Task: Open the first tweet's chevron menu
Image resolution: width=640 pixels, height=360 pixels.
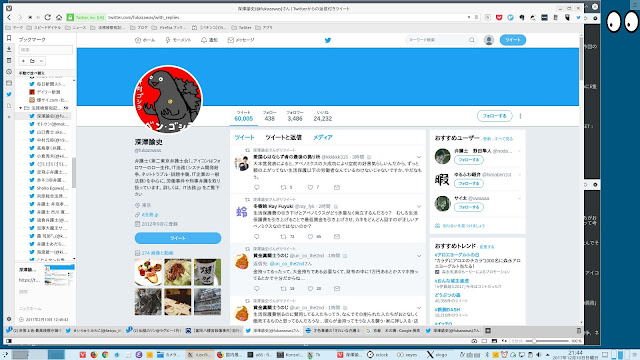Action: coord(419,157)
